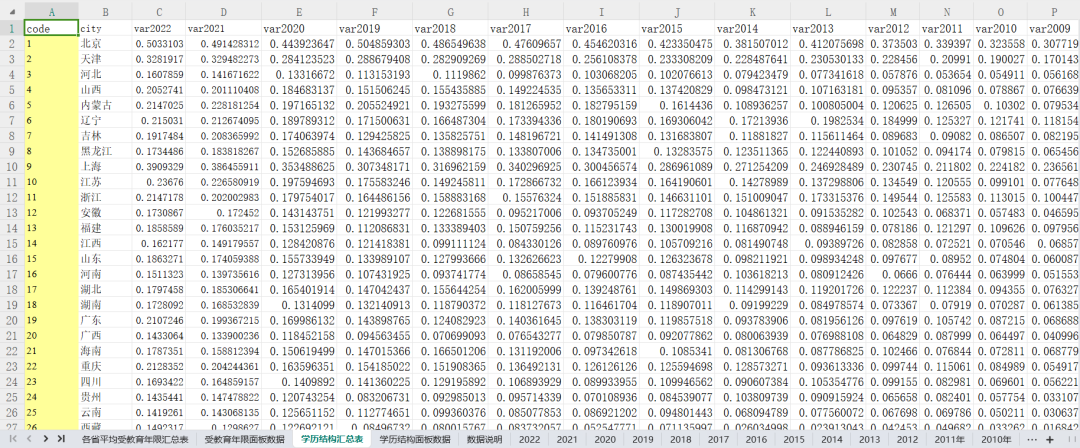Select the 黑龙江 city cell
The image size is (1080, 448).
[x=105, y=150]
